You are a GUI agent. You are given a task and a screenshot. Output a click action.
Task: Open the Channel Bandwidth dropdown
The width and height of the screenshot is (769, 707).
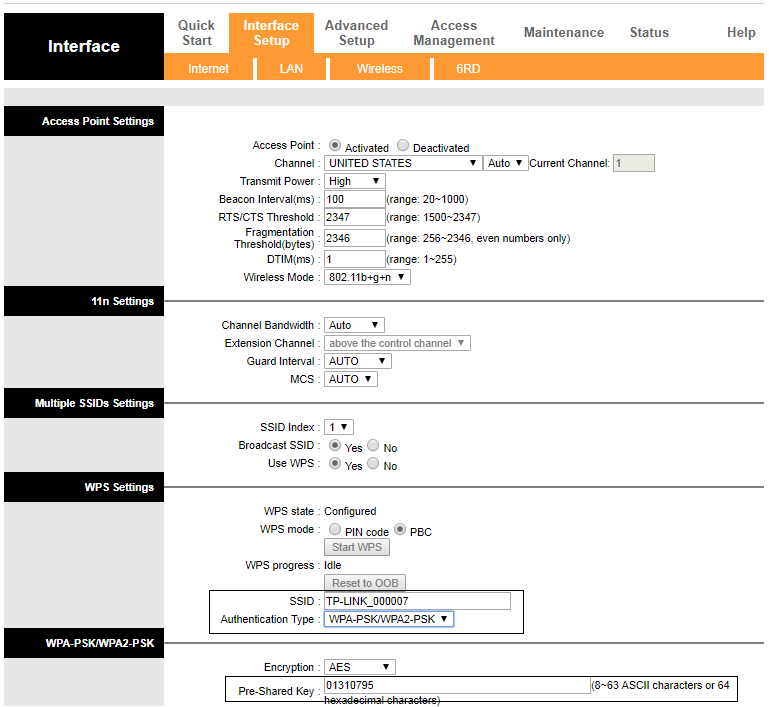[x=354, y=325]
